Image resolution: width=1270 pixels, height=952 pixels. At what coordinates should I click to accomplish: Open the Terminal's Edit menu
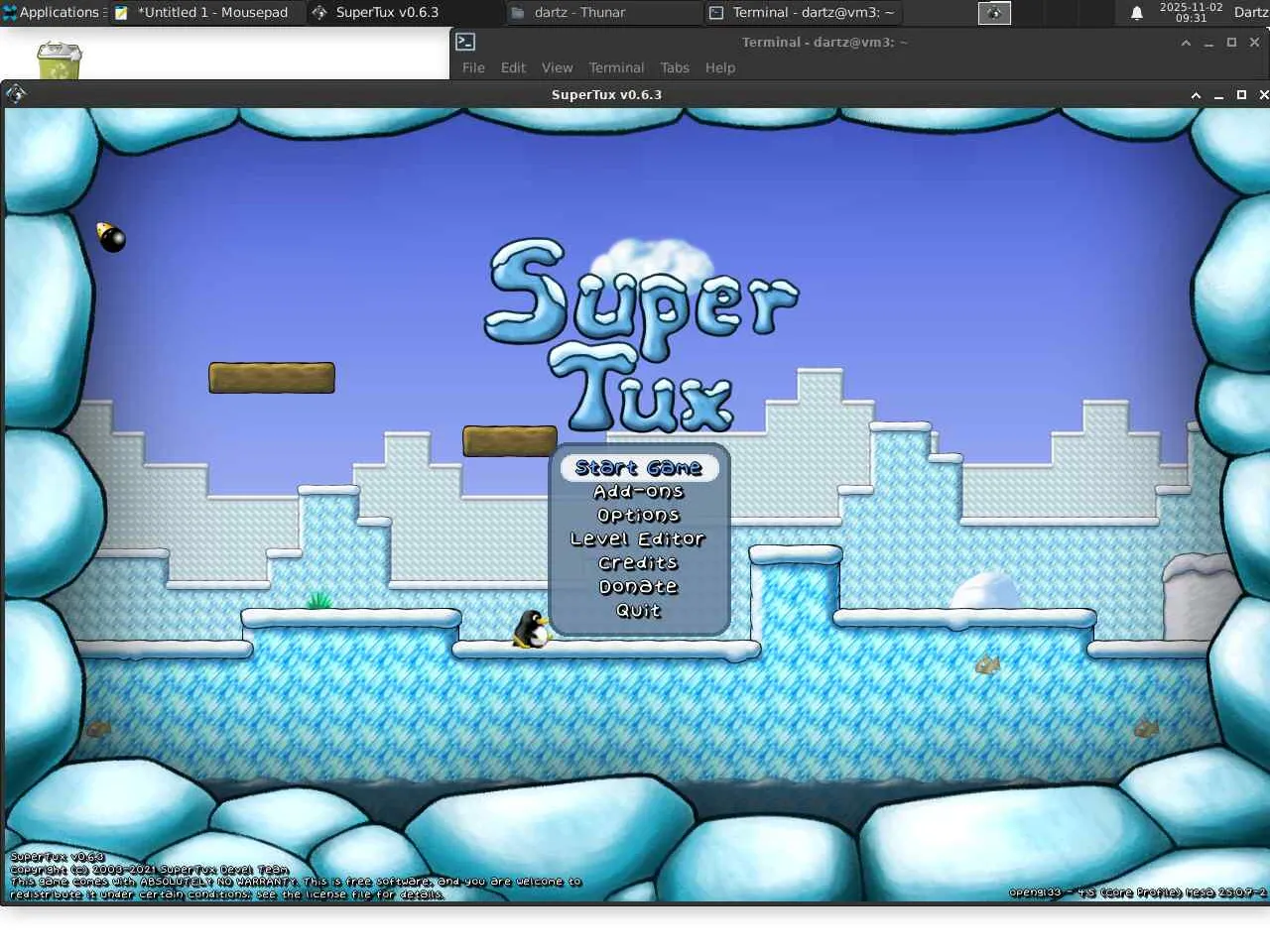click(x=513, y=67)
